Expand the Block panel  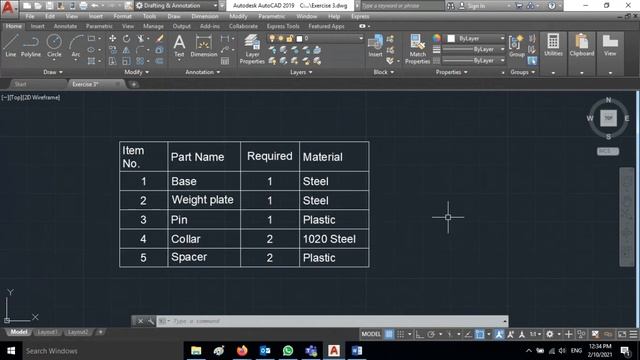click(384, 72)
